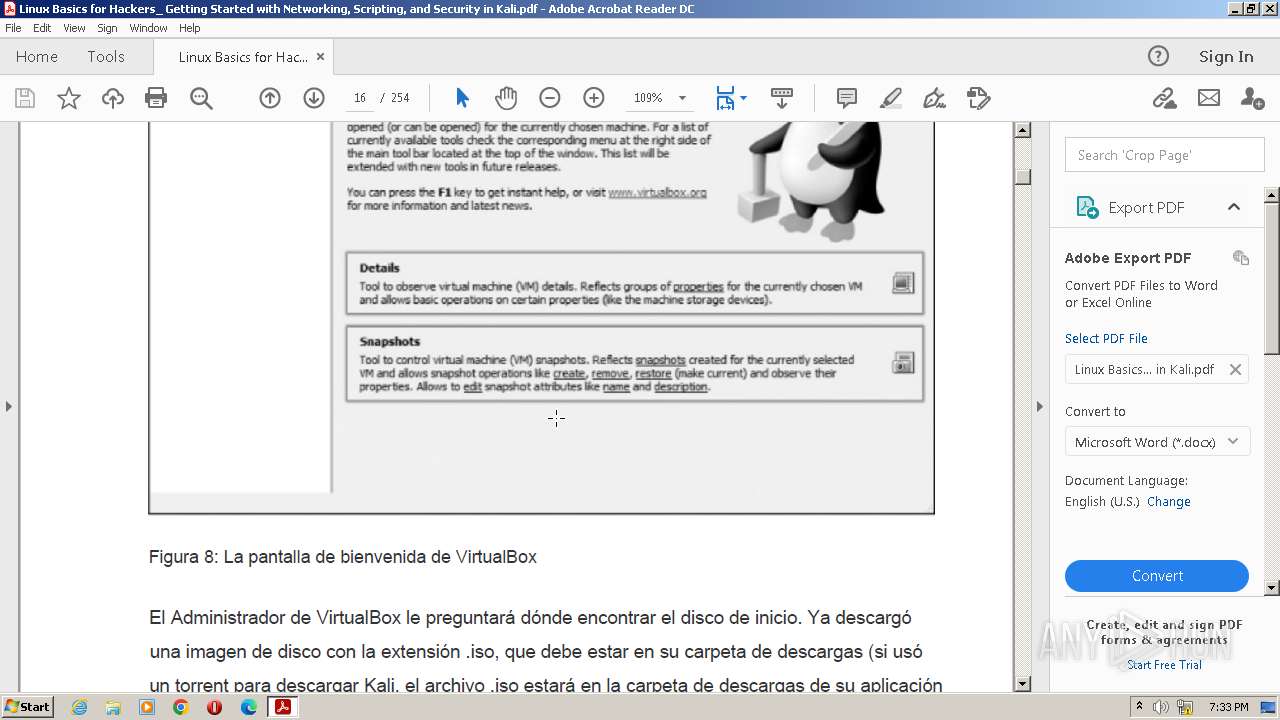Click the fit page width icon
The width and height of the screenshot is (1280, 720).
coord(725,98)
